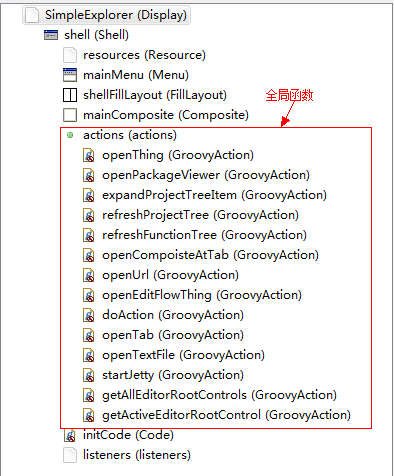Viewport: 394px width, 476px height.
Task: Click the refreshProjectTree script icon
Action: coord(89,215)
